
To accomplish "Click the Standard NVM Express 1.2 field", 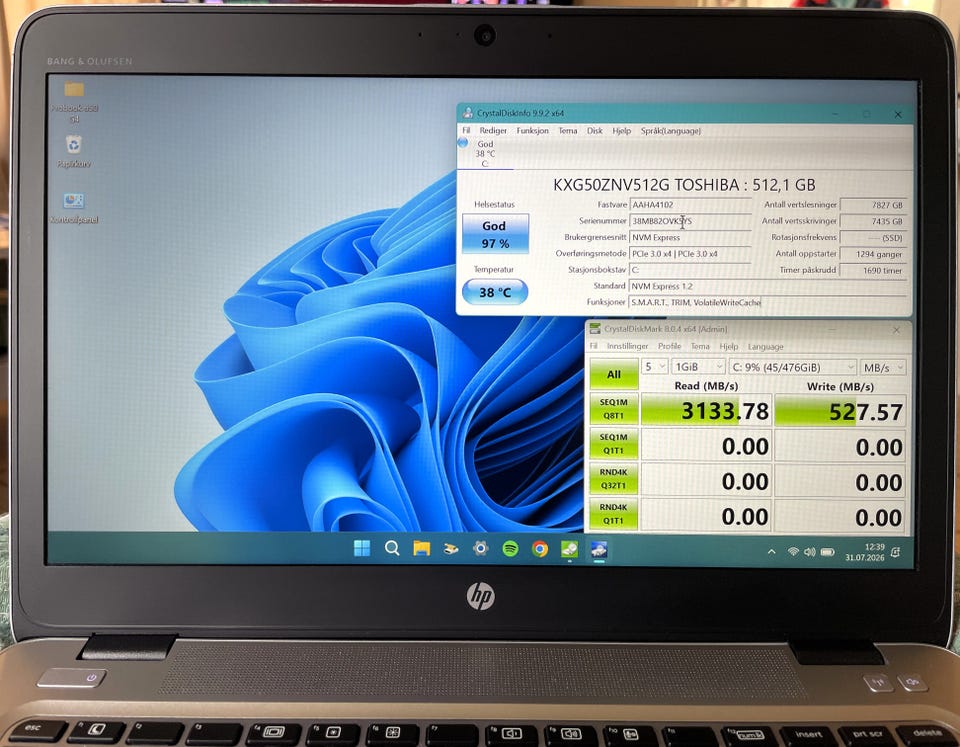I will point(767,286).
